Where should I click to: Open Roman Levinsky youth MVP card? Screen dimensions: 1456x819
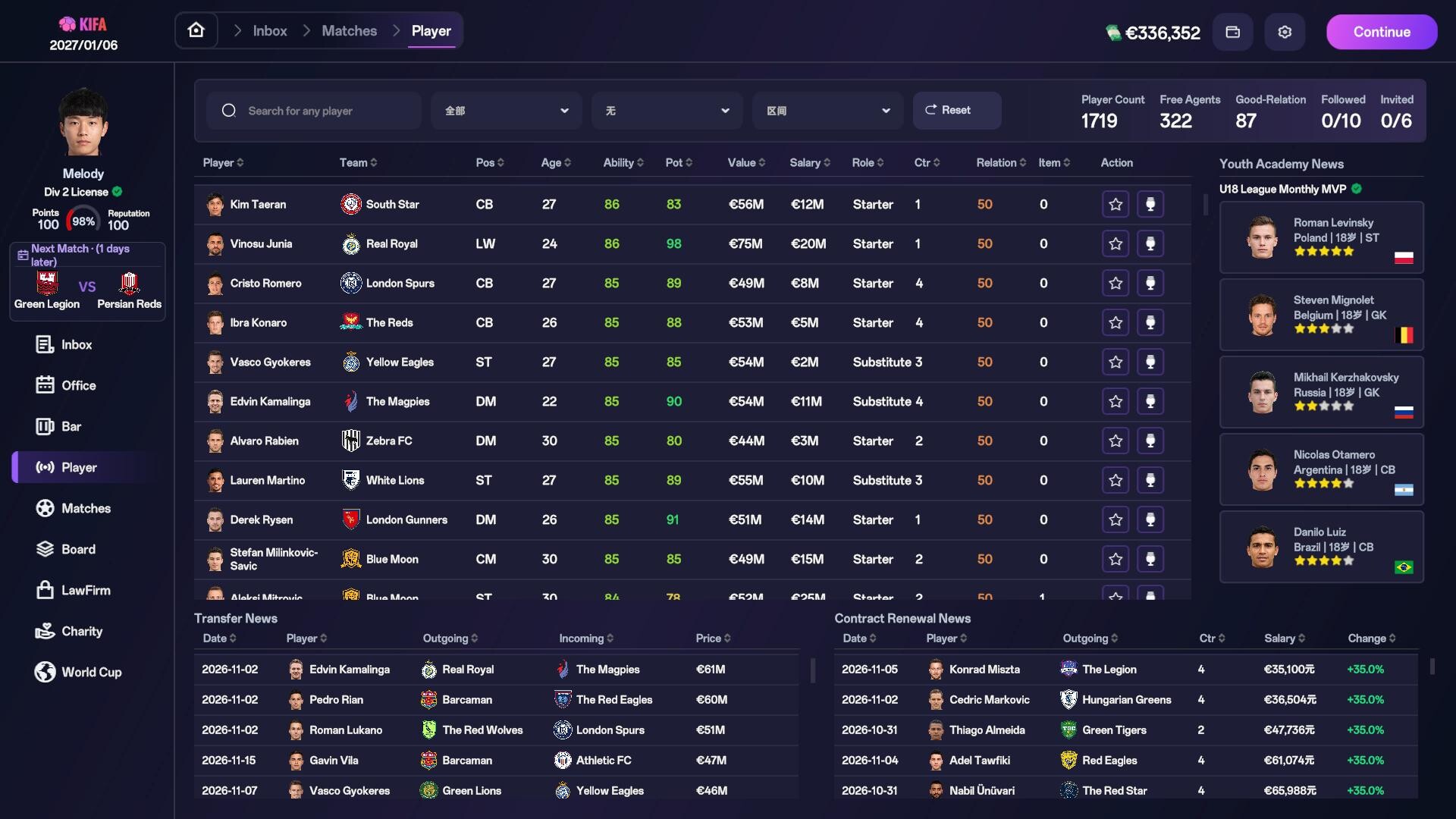coord(1321,237)
